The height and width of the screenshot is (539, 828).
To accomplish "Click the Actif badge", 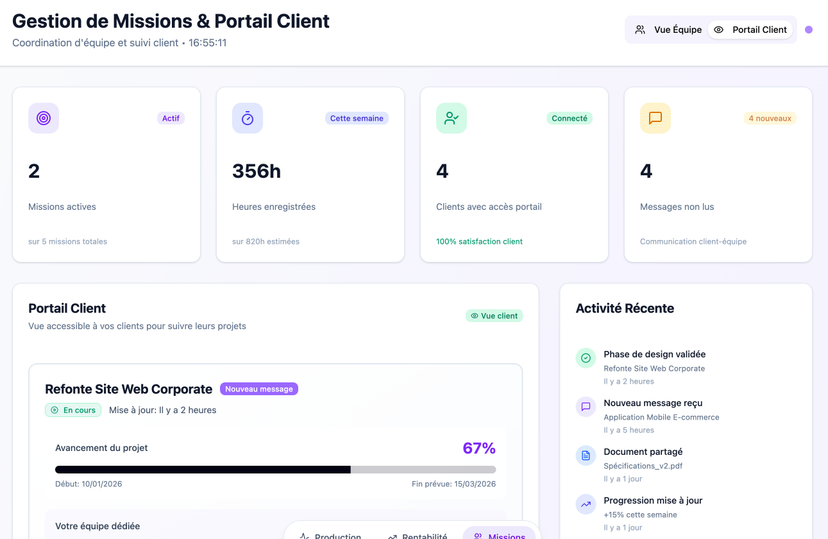I will click(x=171, y=118).
